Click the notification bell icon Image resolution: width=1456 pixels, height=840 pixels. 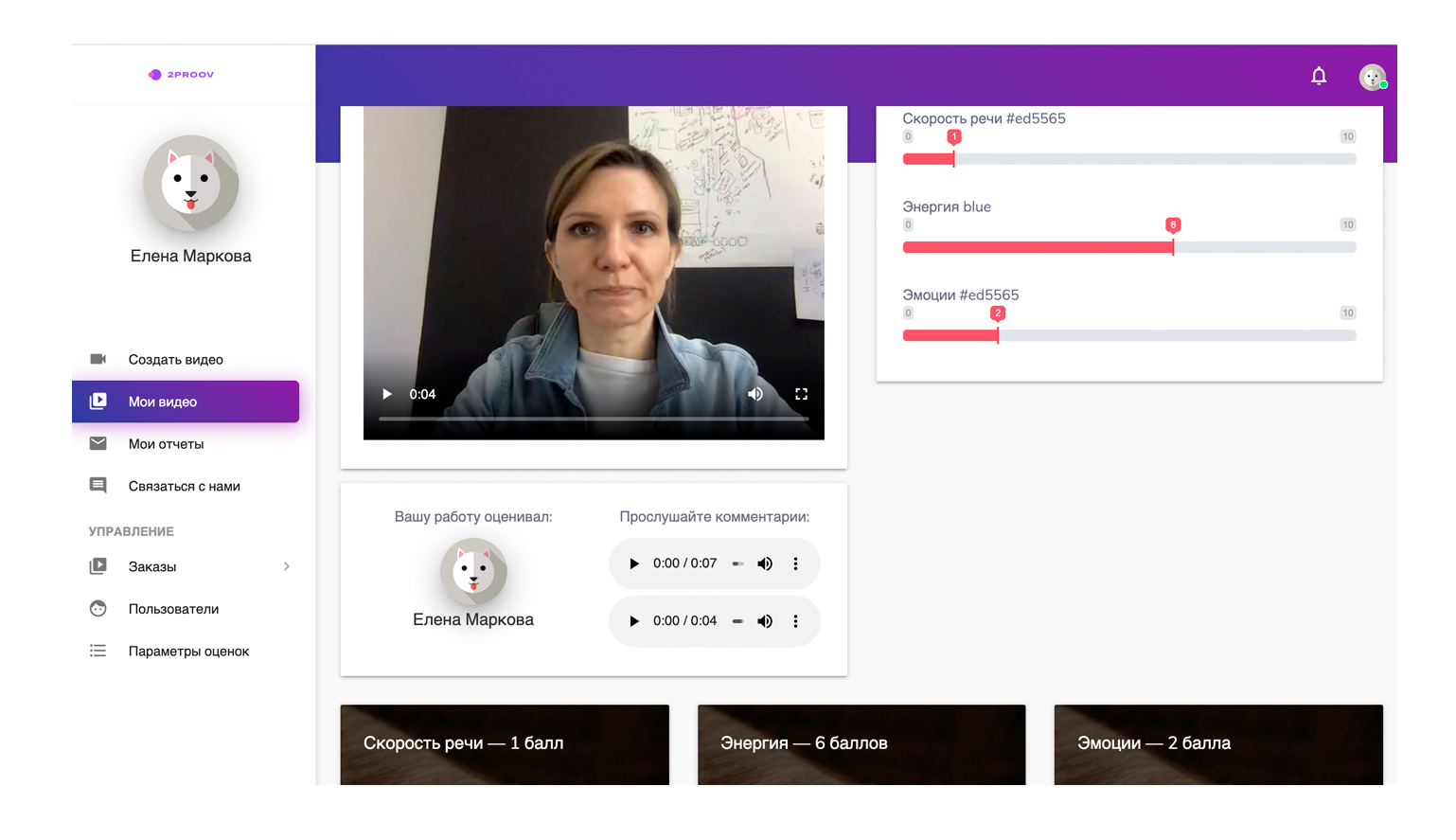click(1320, 77)
